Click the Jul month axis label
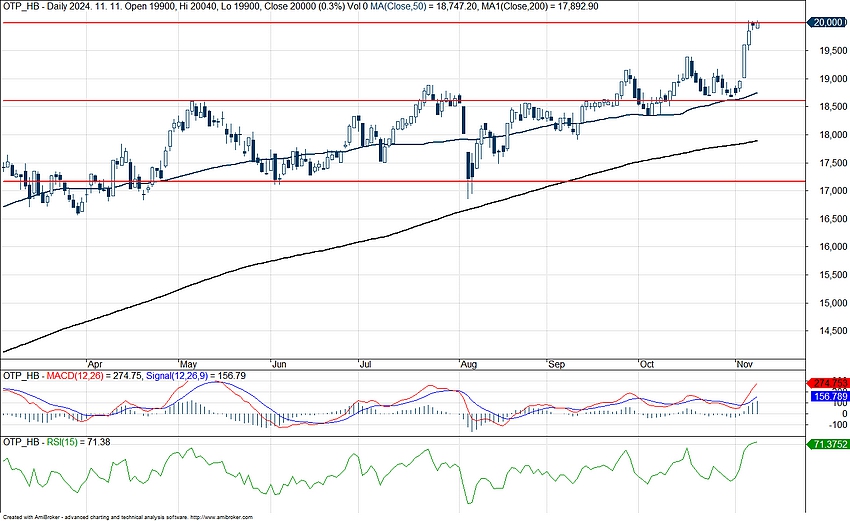Viewport: 850px width, 521px height. pos(365,364)
